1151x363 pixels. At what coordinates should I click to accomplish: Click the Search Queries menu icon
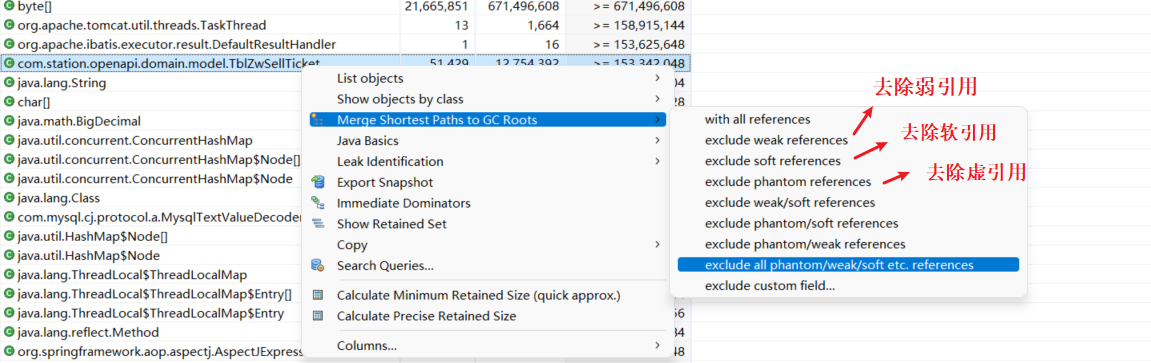(318, 265)
